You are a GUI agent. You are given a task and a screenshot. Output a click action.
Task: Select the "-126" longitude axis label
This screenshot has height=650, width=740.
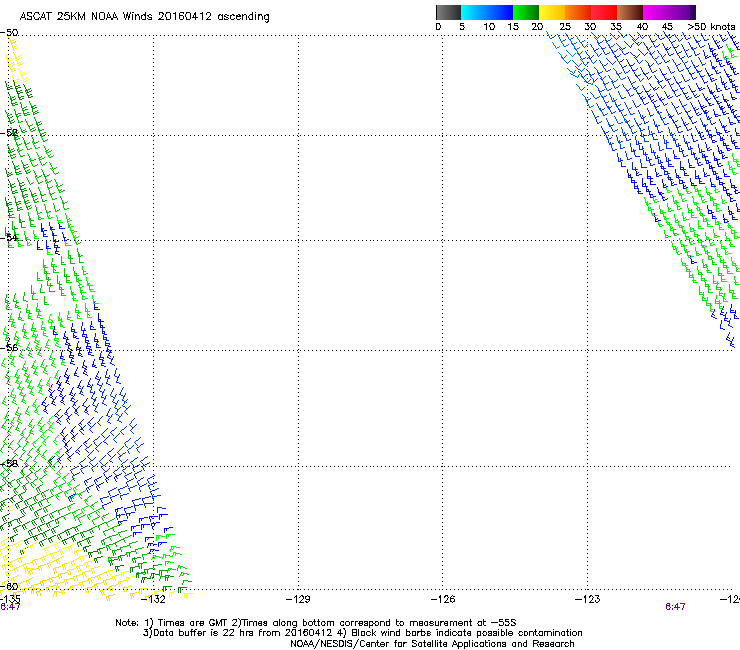443,599
